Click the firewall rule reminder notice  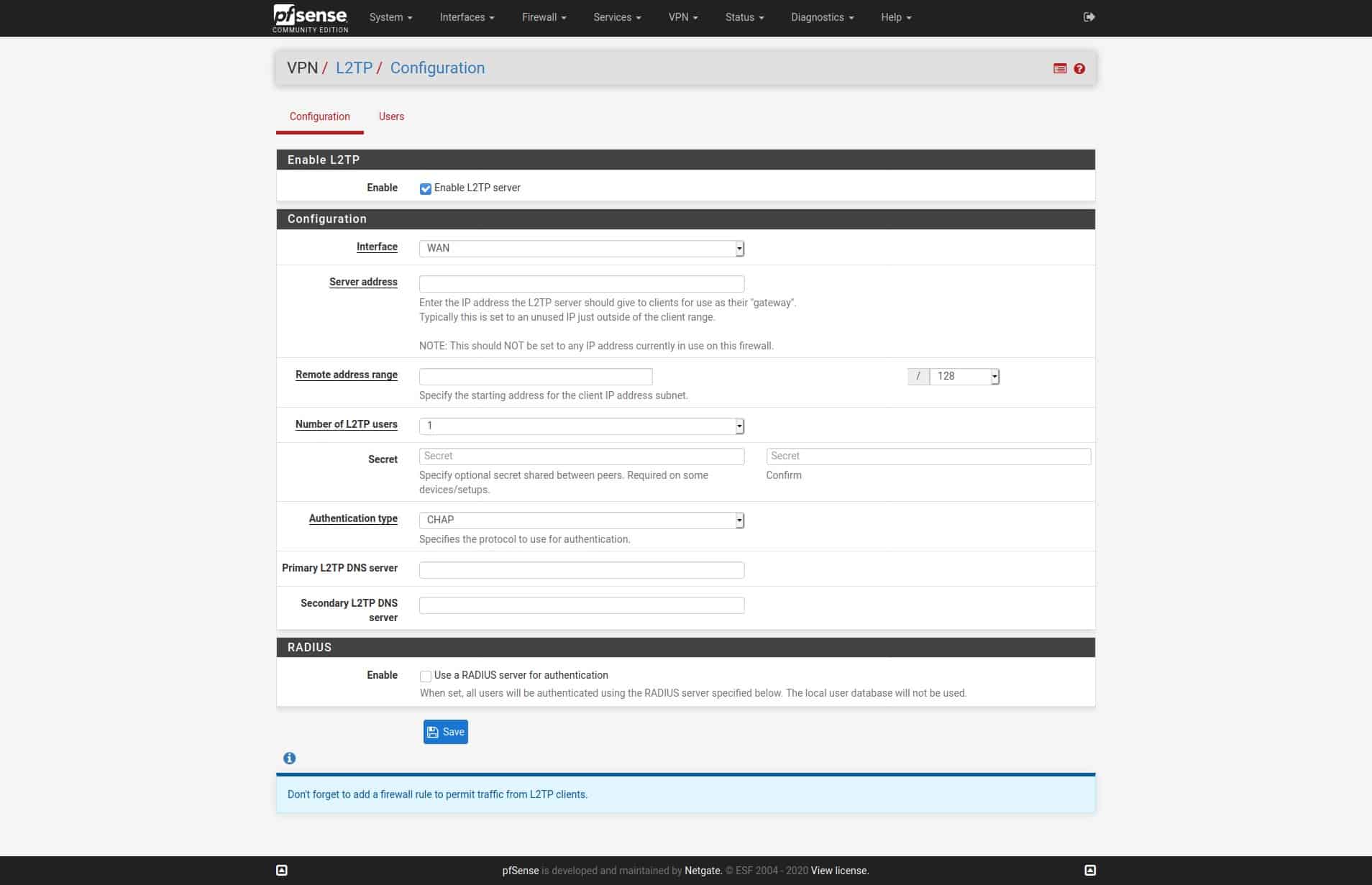pyautogui.click(x=686, y=794)
